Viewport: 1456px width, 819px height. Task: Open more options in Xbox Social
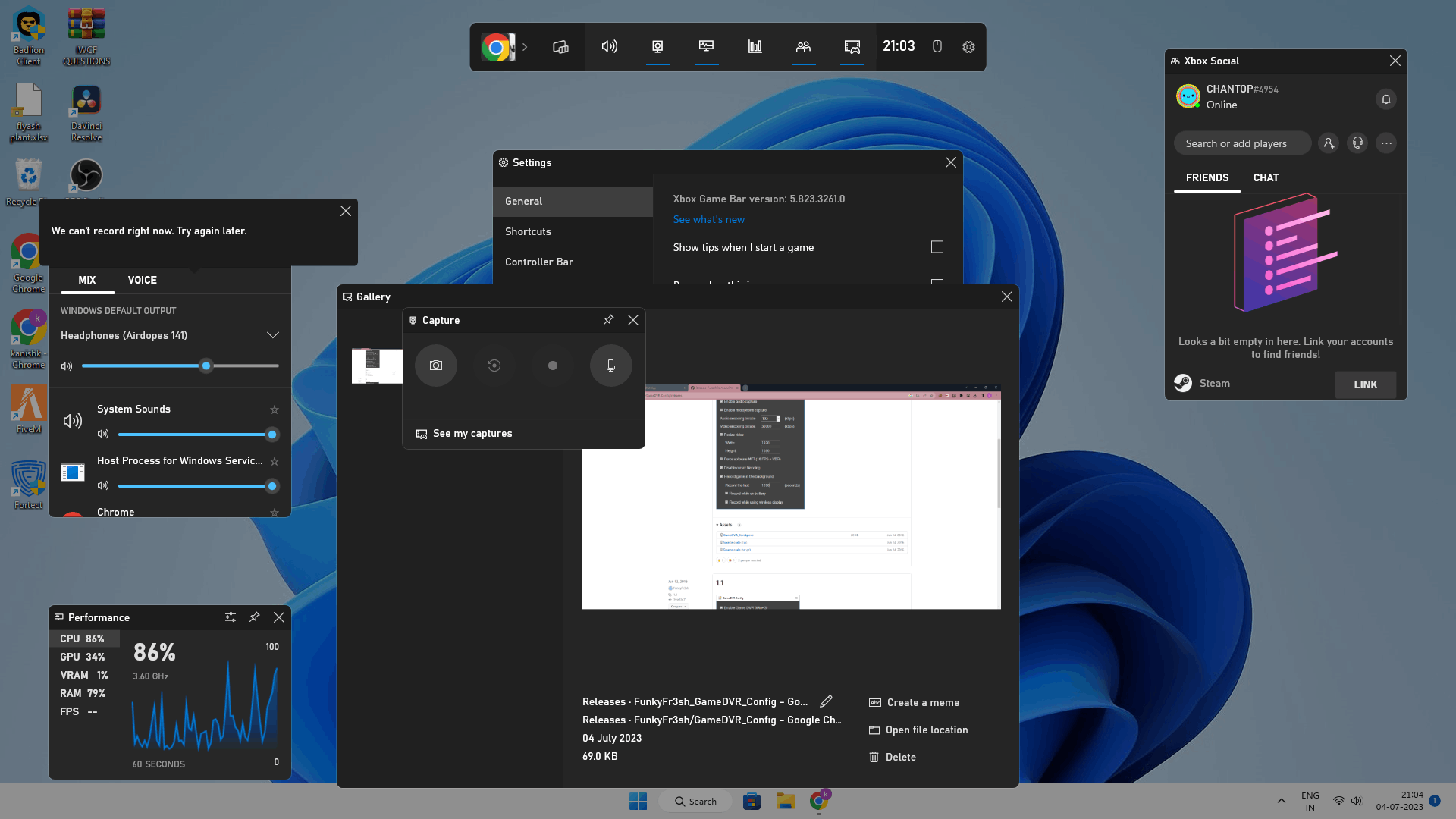tap(1386, 143)
